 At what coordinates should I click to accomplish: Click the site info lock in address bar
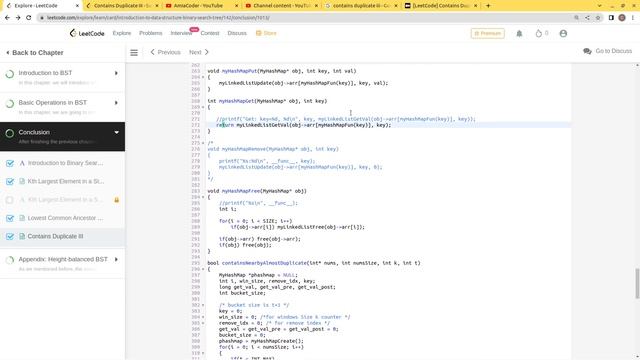pyautogui.click(x=42, y=18)
